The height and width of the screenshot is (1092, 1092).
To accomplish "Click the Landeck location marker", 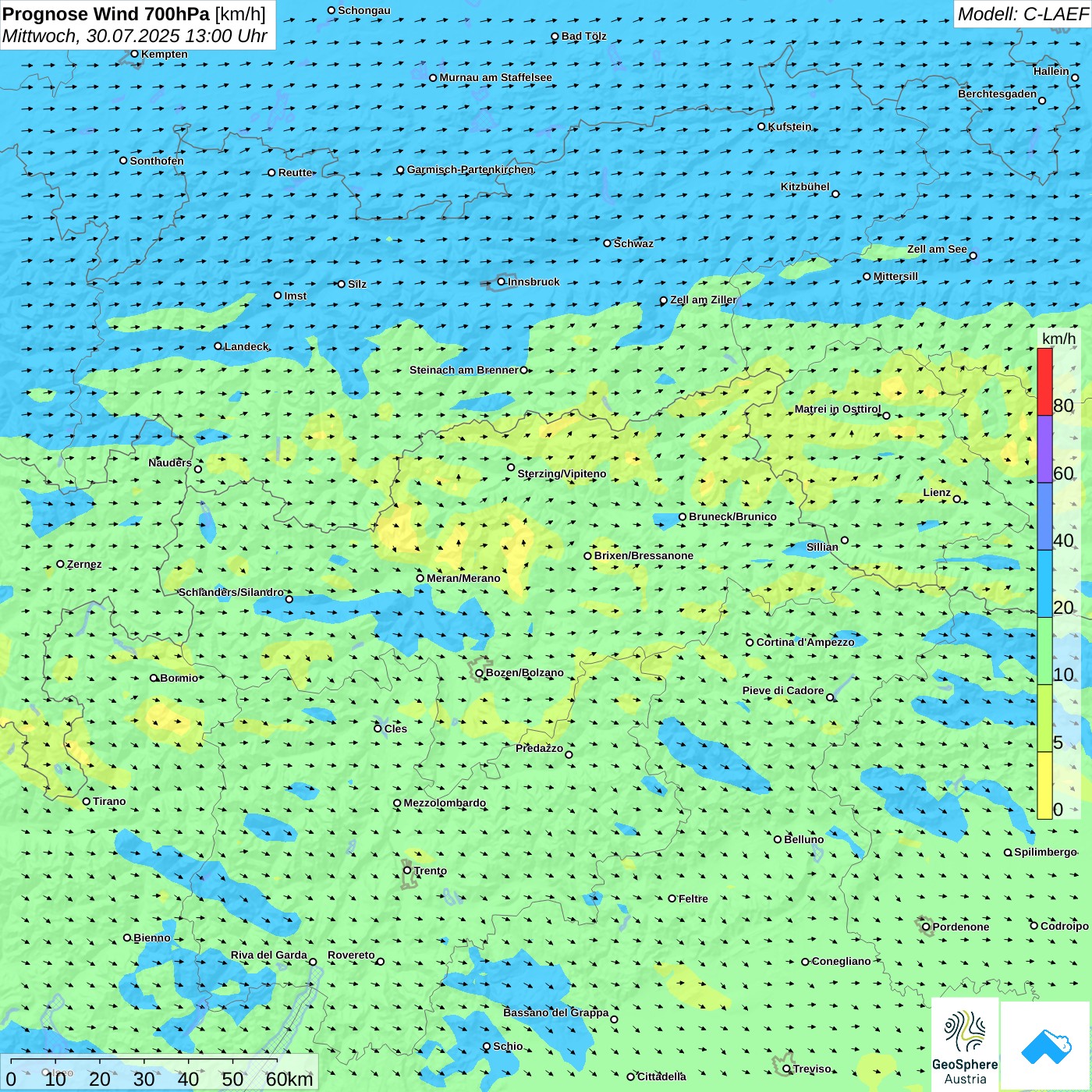I will 218,346.
